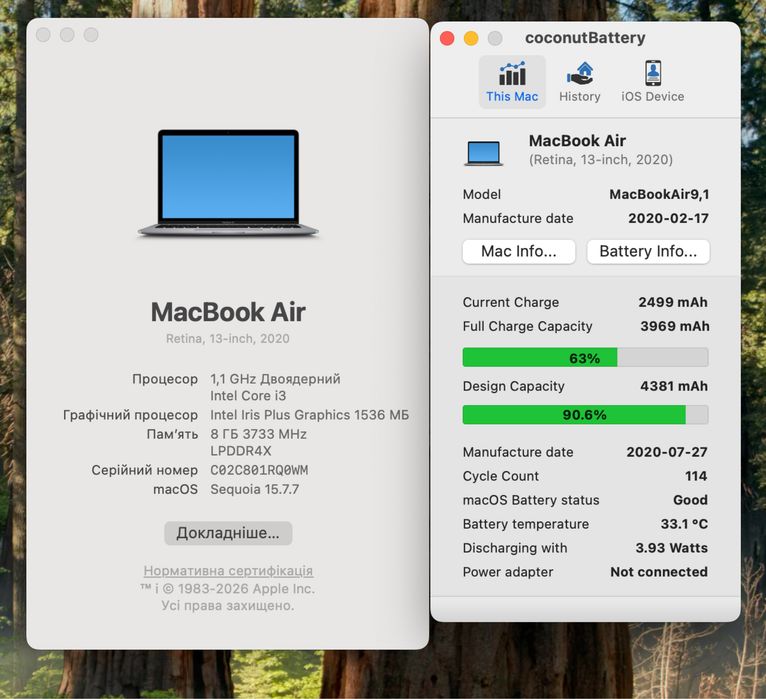Minimize the coconutBattery window
766x699 pixels.
coord(471,38)
